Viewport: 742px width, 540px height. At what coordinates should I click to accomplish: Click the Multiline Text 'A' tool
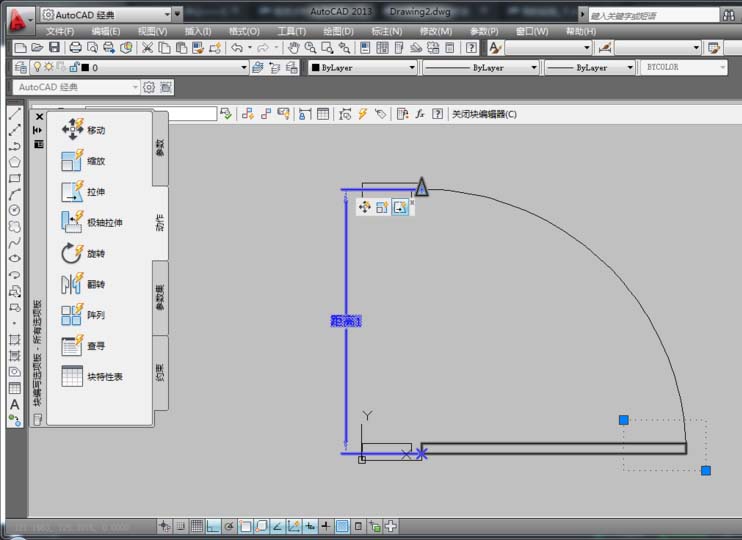14,404
